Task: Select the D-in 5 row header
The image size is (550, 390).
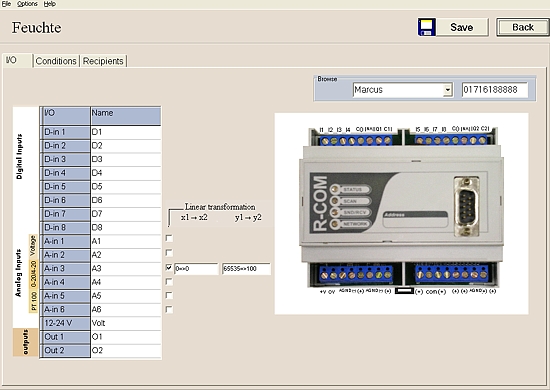Action: [65, 187]
